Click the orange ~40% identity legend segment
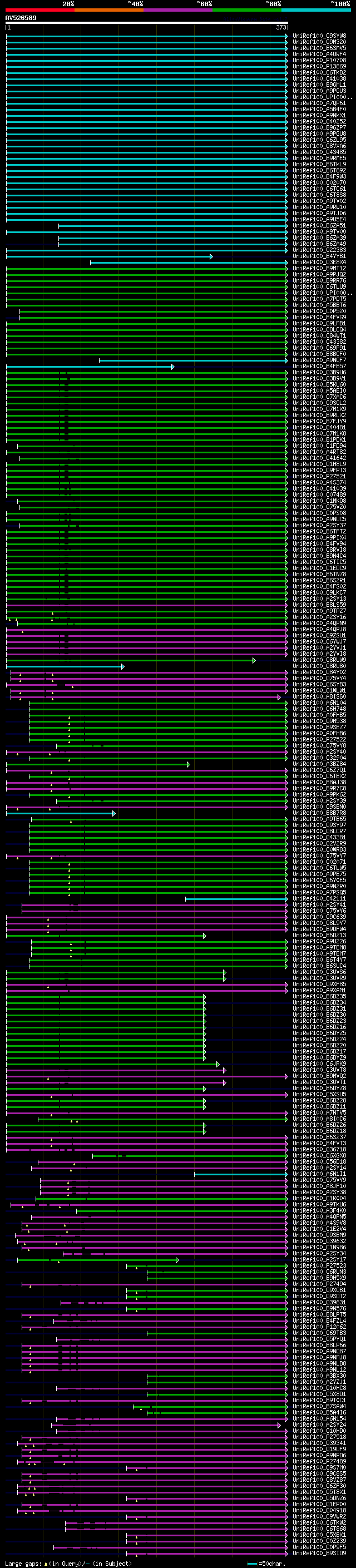Screen dimensions: 356x1568 click(108, 10)
